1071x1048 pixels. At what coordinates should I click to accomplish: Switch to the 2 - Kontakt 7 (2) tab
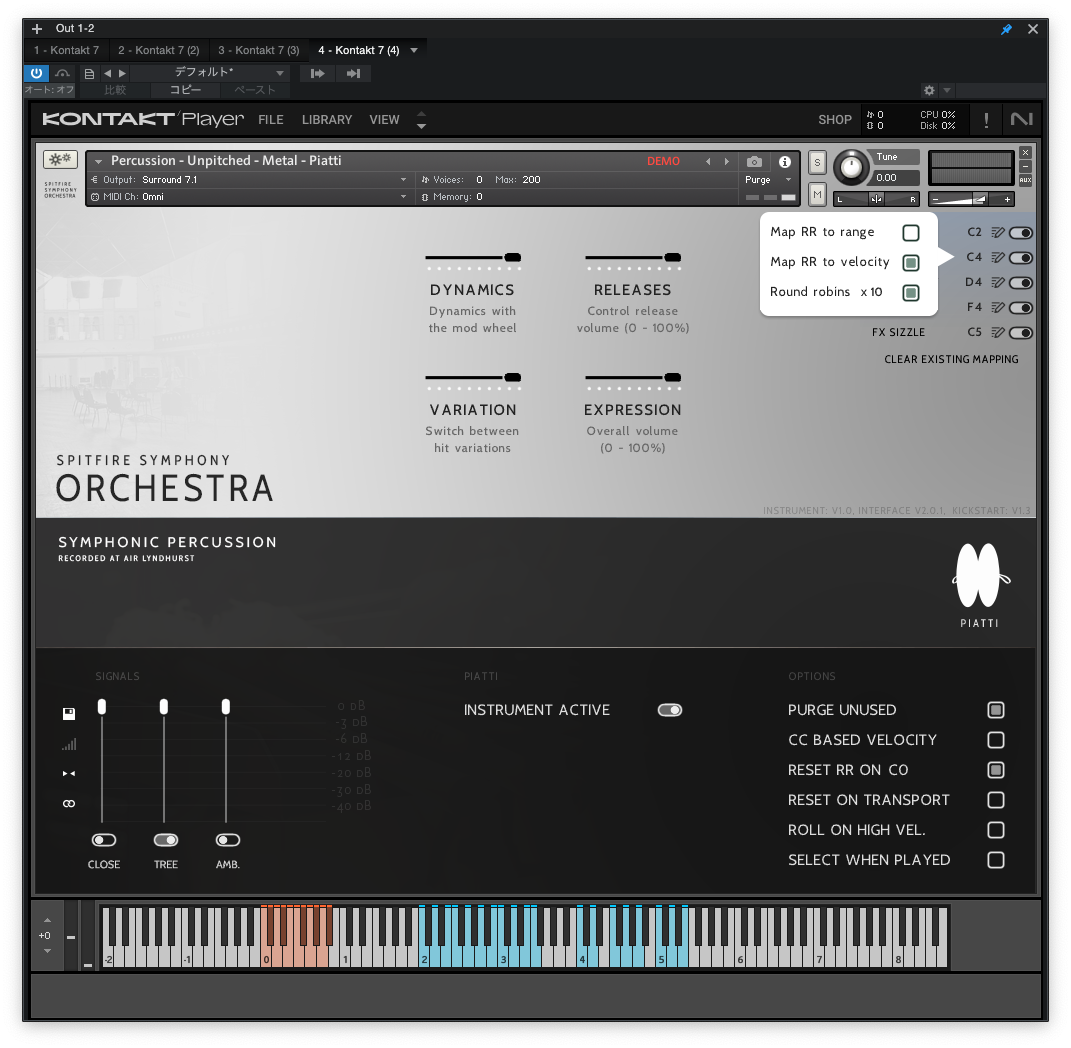158,50
